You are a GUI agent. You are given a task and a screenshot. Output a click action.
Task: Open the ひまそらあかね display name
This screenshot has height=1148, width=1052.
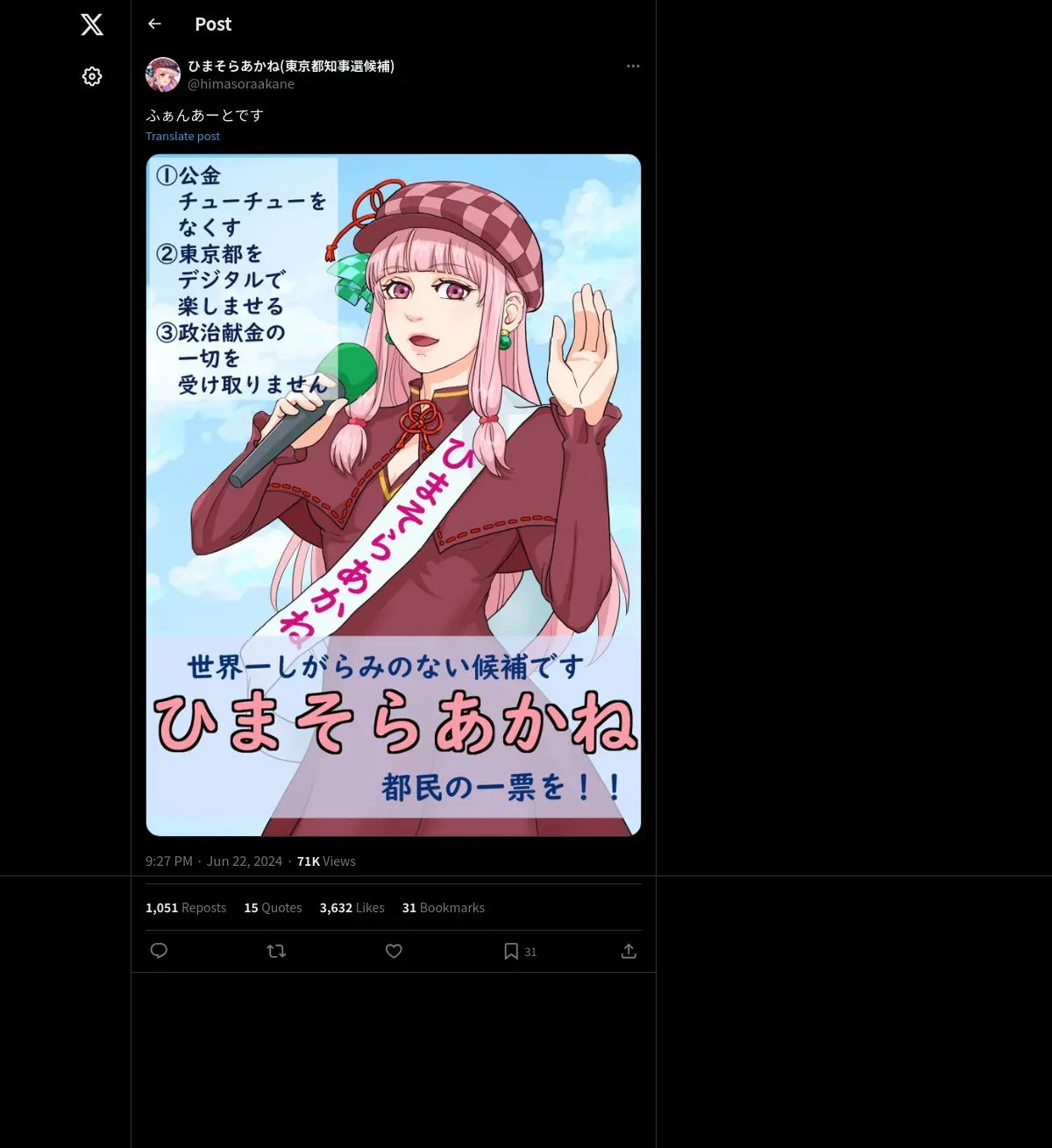(x=291, y=66)
